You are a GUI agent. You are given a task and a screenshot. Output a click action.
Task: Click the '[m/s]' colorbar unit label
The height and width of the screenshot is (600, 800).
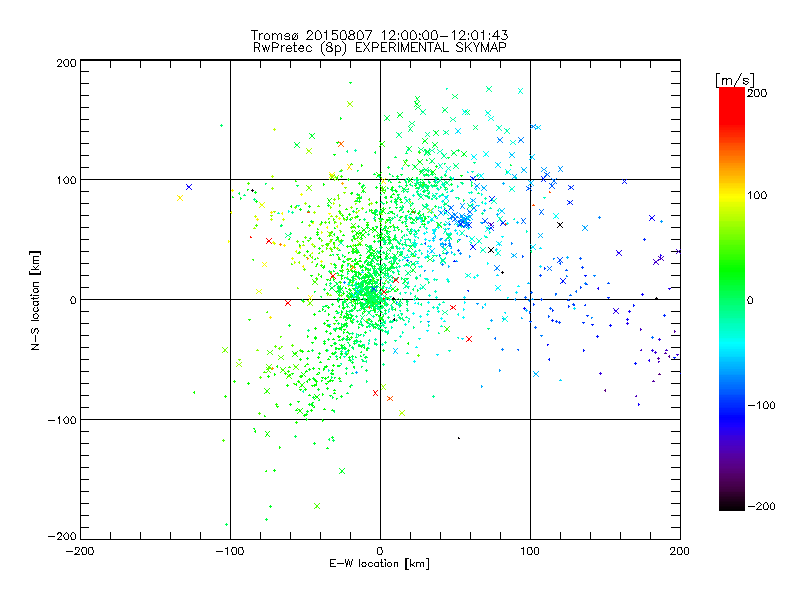point(735,80)
